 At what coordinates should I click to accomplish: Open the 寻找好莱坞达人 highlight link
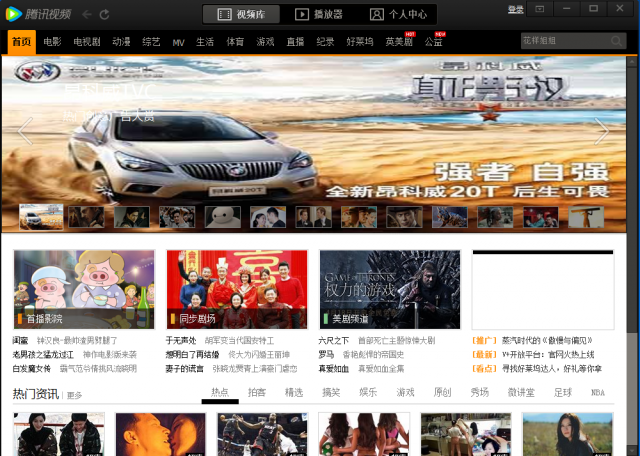click(x=552, y=369)
